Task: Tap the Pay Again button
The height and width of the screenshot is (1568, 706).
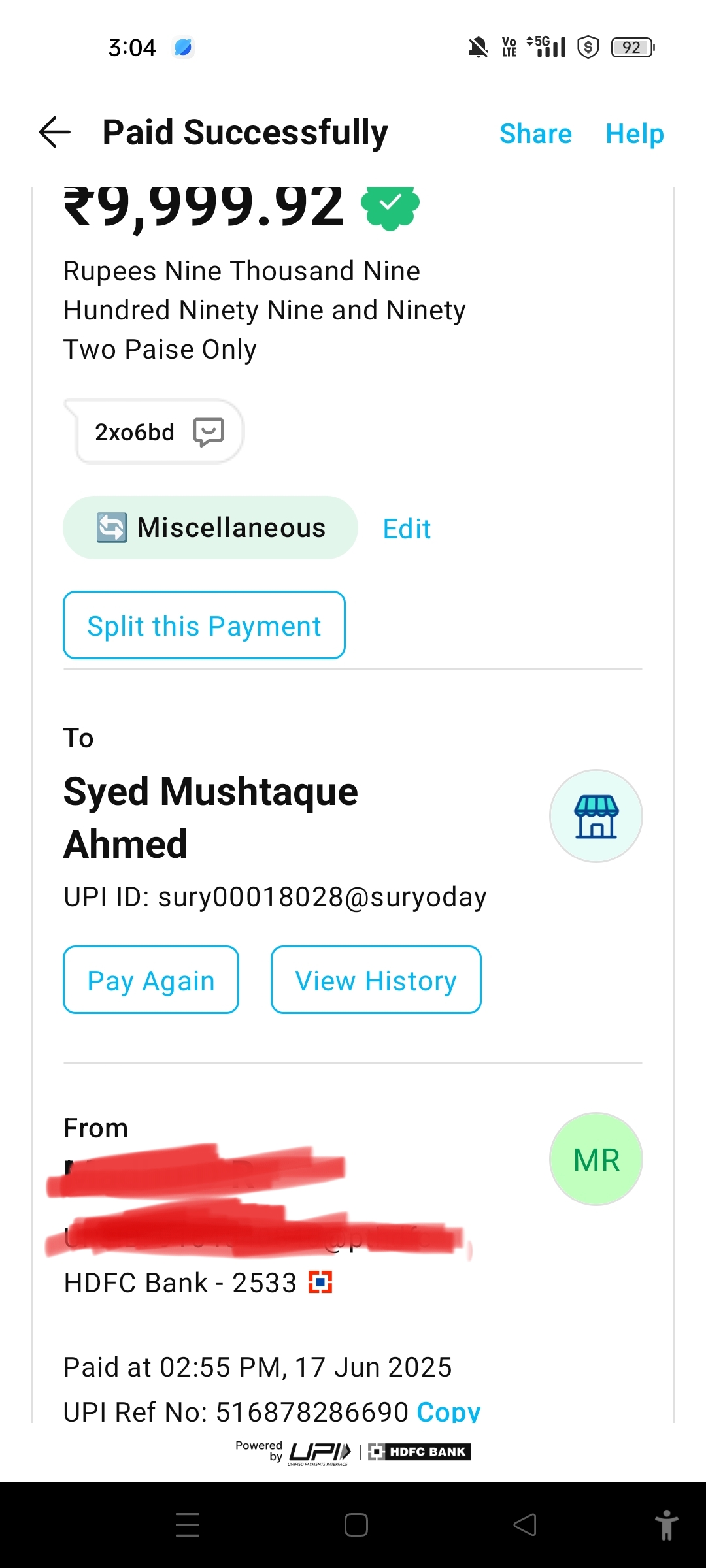Action: pos(151,980)
